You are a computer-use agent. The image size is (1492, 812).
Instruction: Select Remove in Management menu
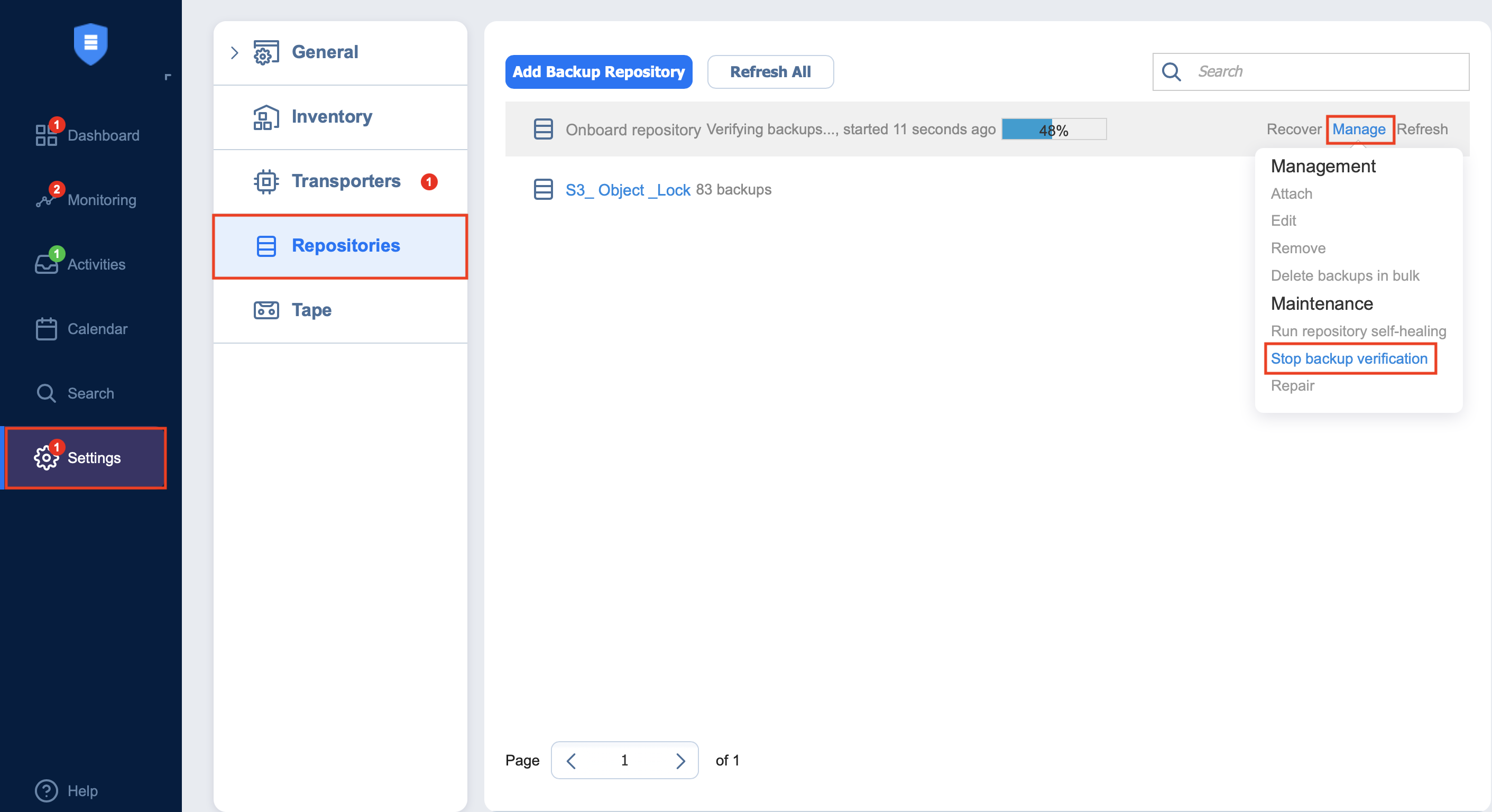click(1298, 248)
